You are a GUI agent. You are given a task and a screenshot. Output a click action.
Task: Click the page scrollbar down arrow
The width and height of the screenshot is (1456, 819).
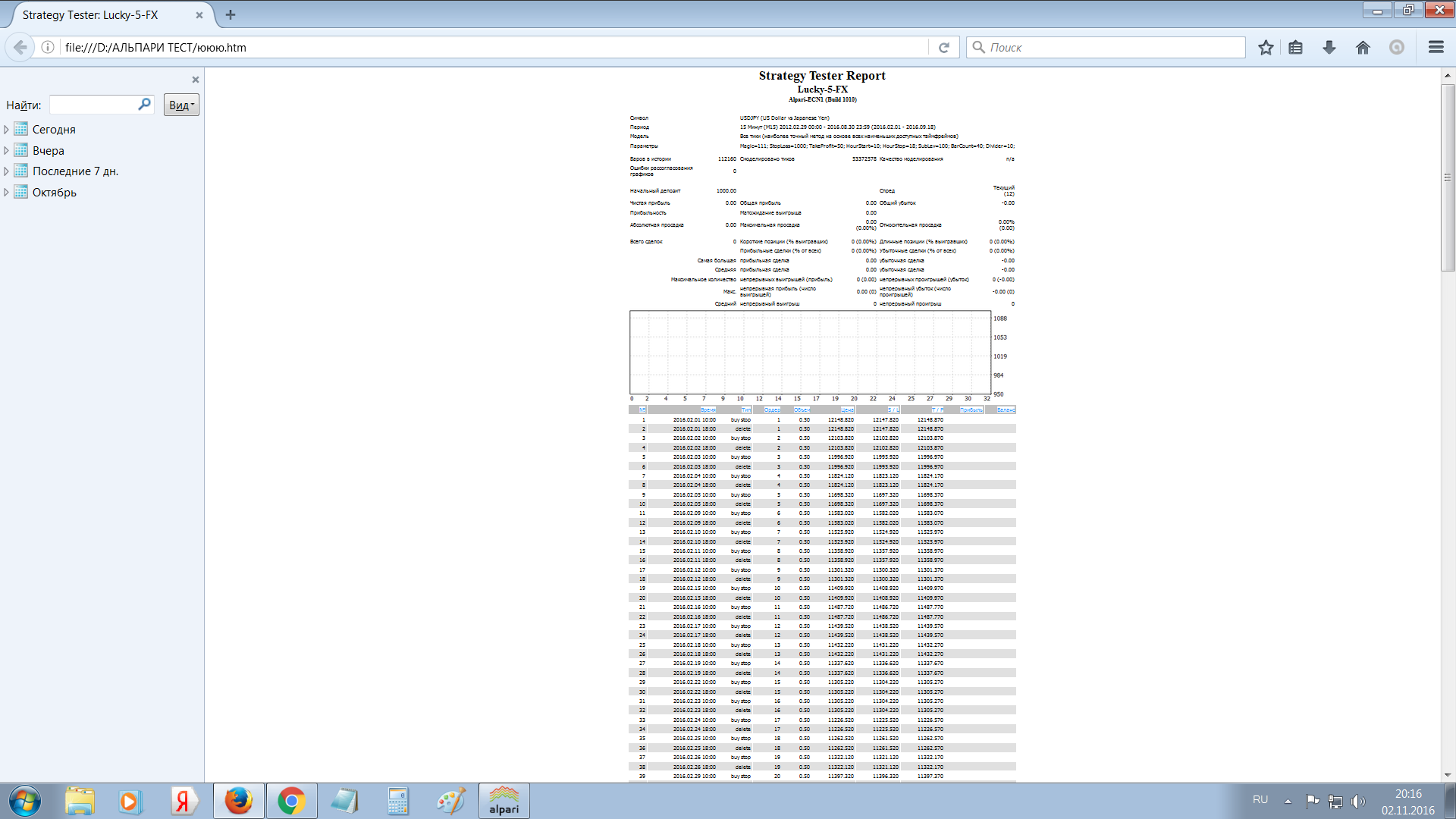1448,775
